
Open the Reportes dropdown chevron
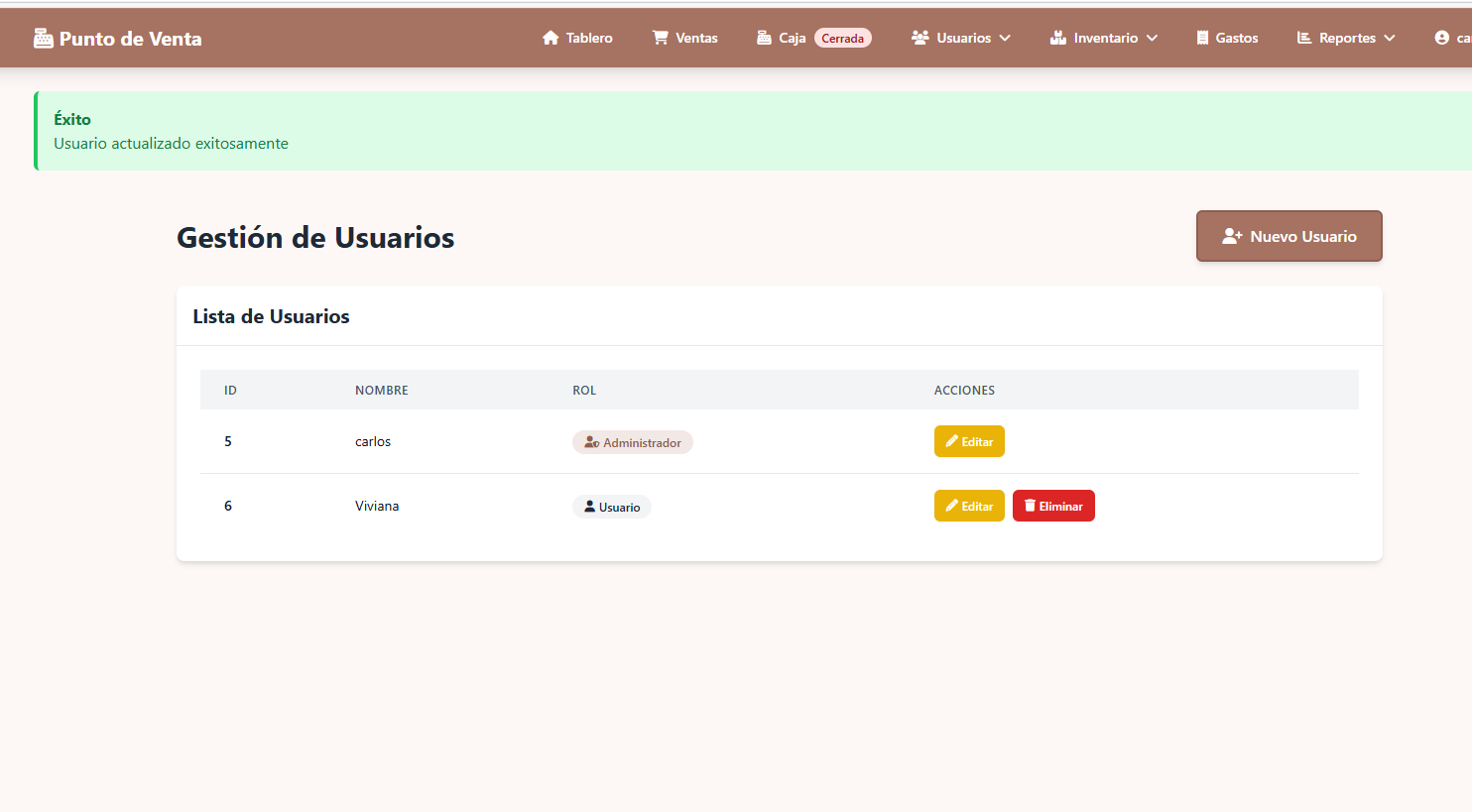1390,38
